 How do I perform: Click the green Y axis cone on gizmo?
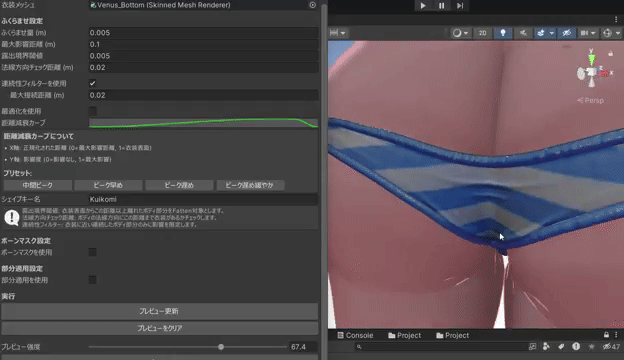592,59
